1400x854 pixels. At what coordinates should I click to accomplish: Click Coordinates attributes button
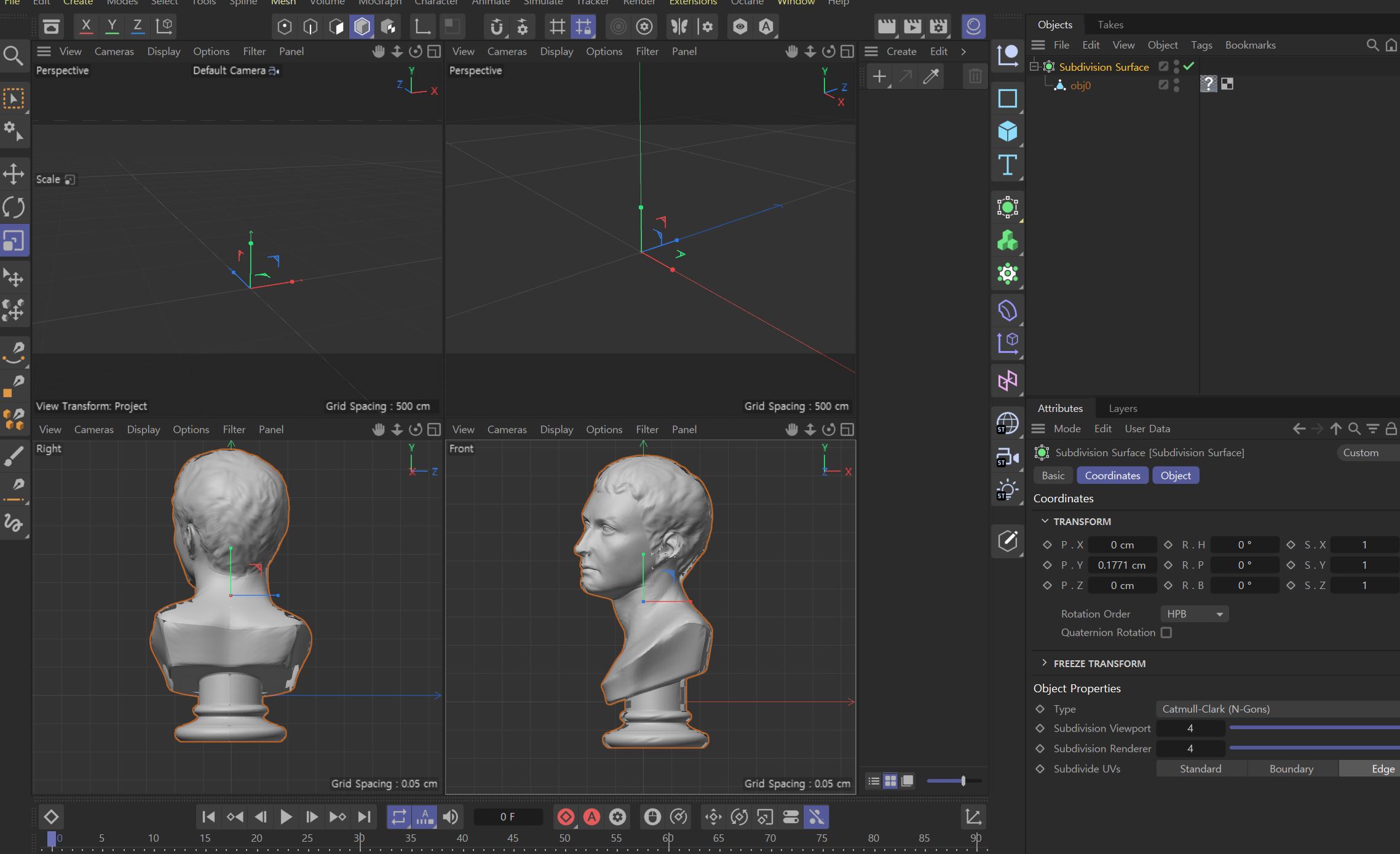1112,475
